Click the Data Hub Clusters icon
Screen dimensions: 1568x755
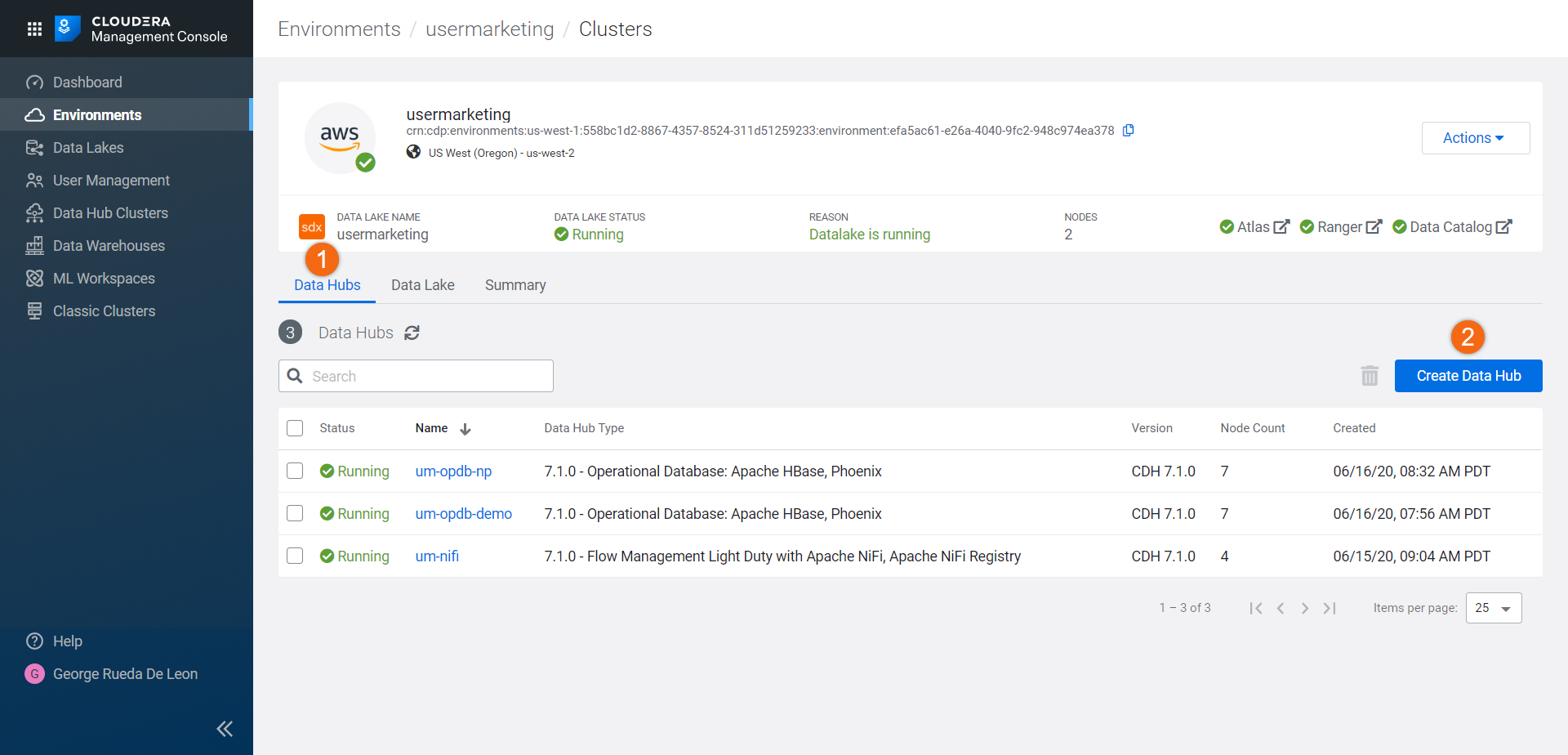pyautogui.click(x=34, y=213)
